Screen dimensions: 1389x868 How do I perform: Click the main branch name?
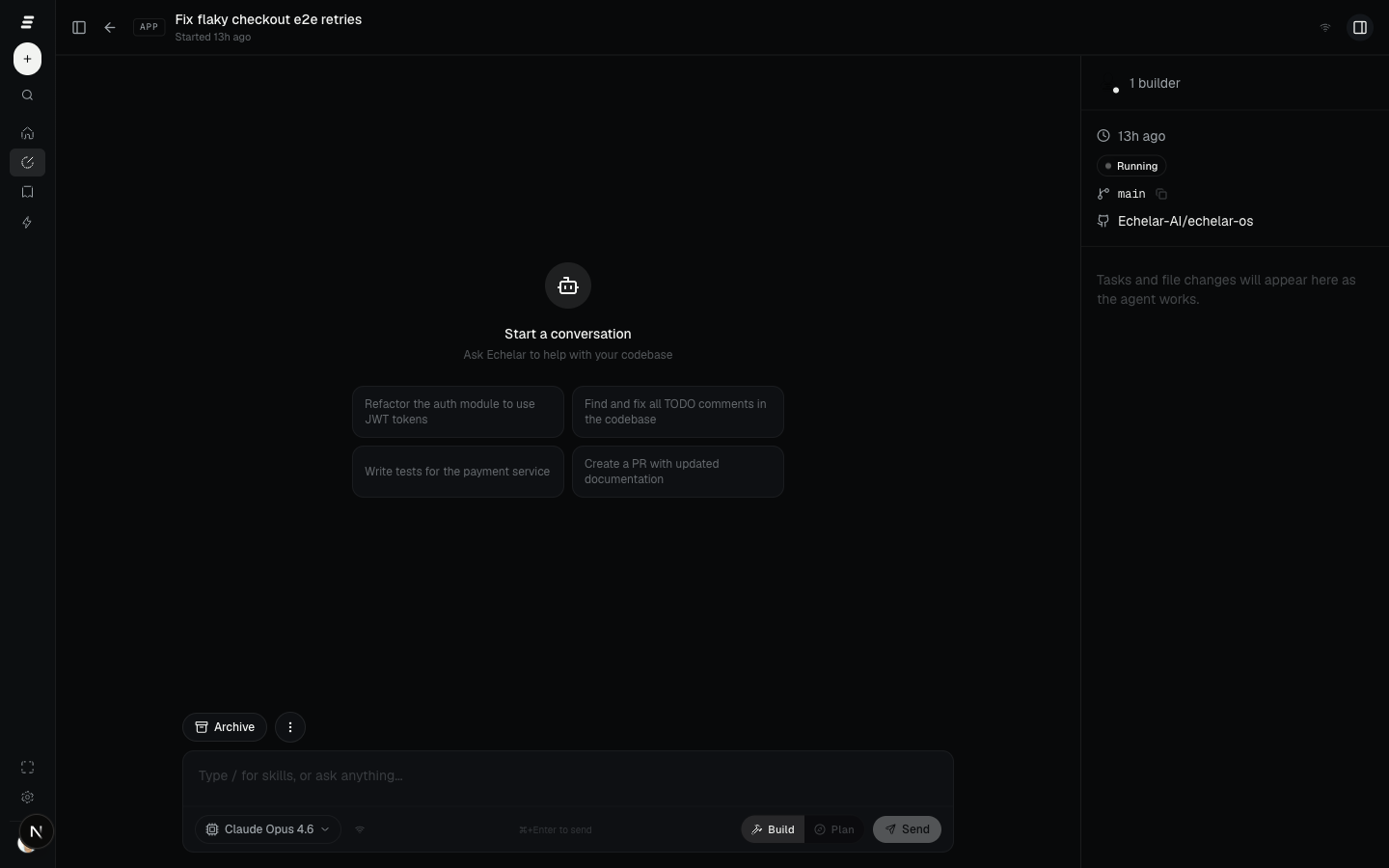pyautogui.click(x=1131, y=194)
